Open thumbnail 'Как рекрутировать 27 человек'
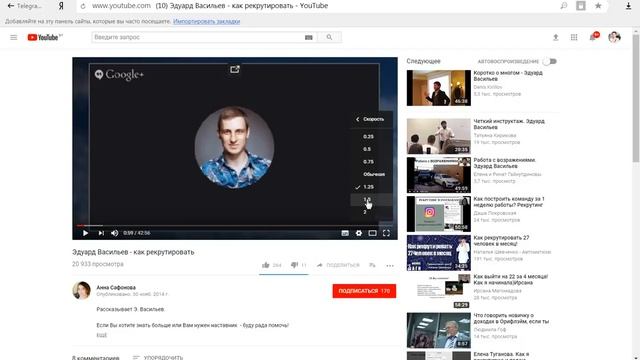The height and width of the screenshot is (360, 640). click(x=439, y=253)
